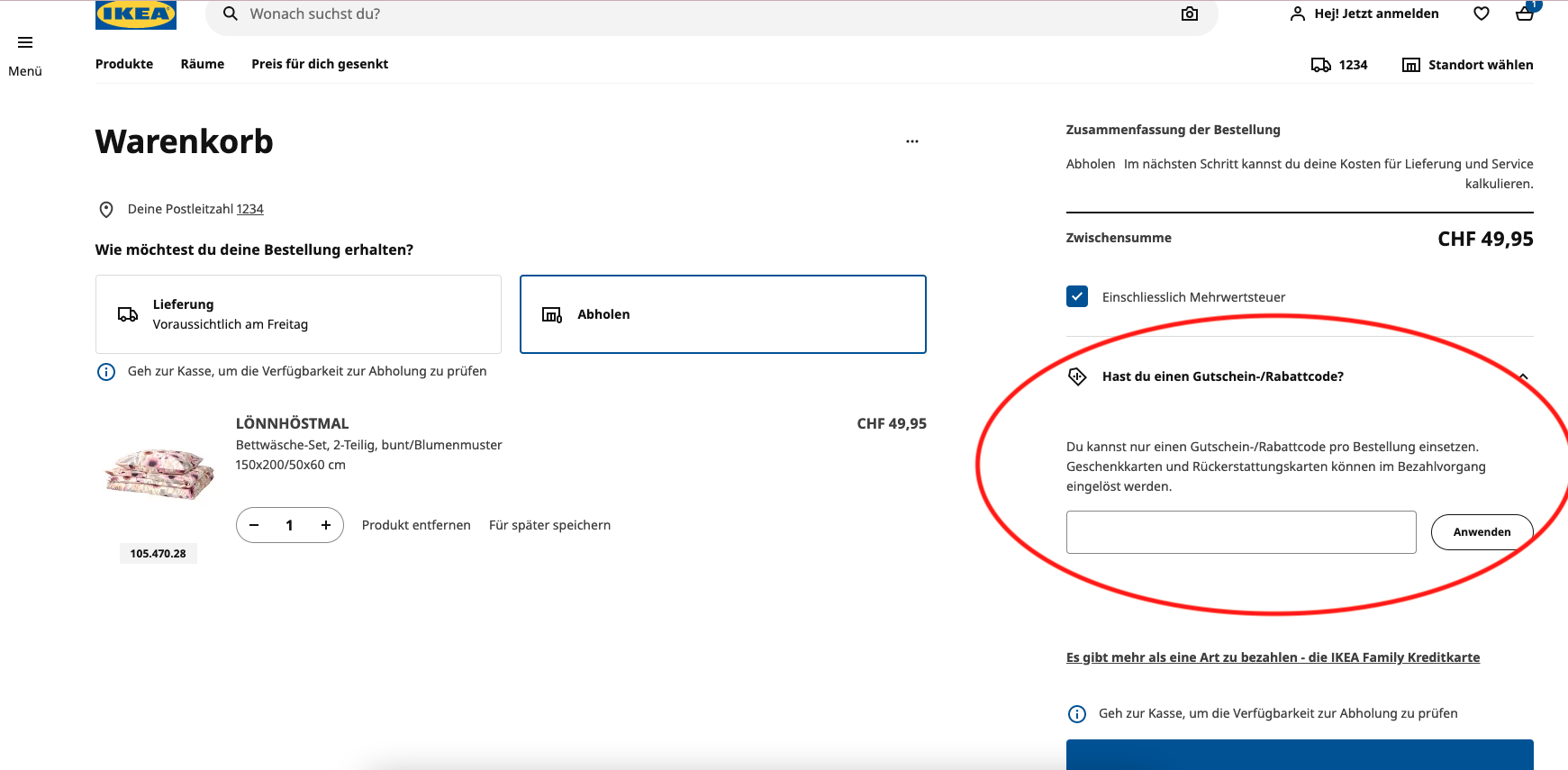
Task: Click the quantity value 1
Action: pyautogui.click(x=289, y=525)
